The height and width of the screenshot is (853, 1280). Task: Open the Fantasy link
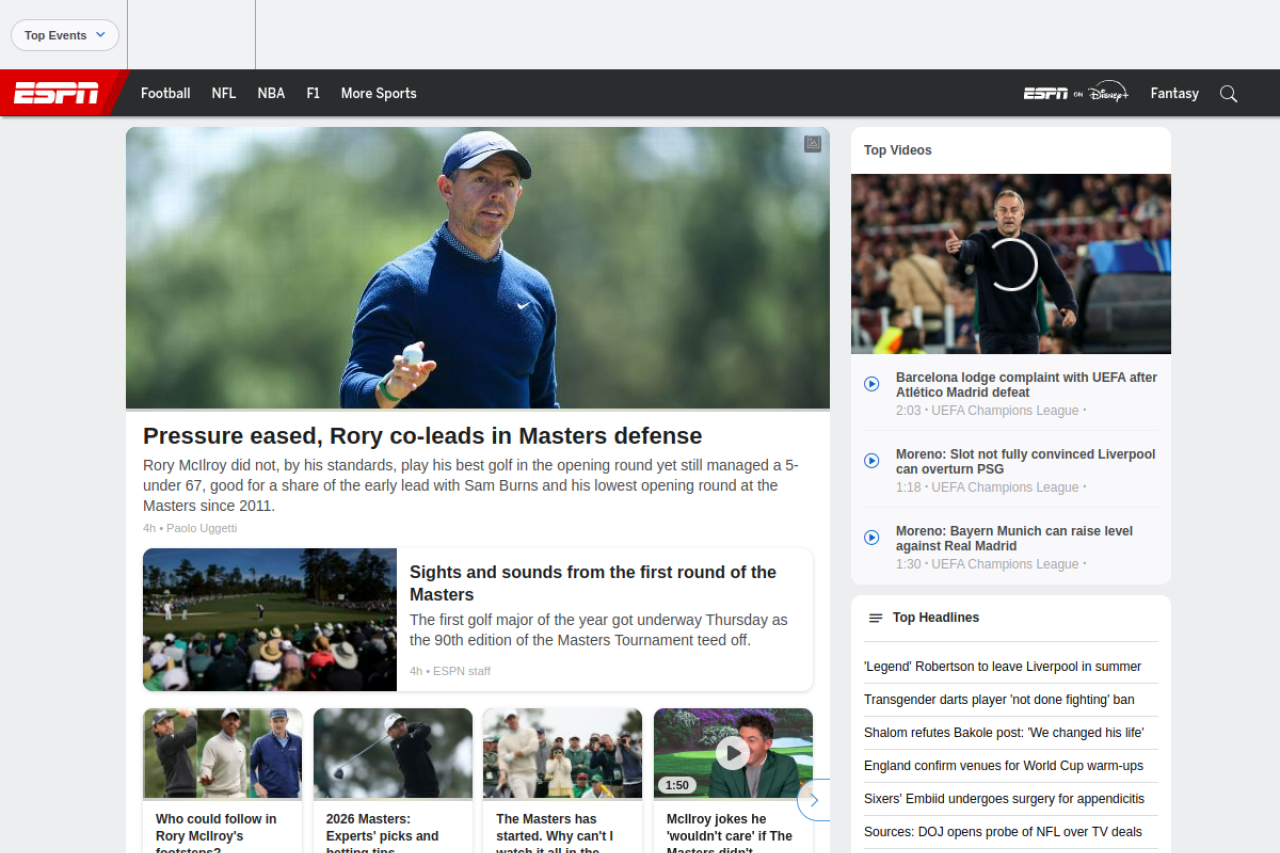[1174, 93]
